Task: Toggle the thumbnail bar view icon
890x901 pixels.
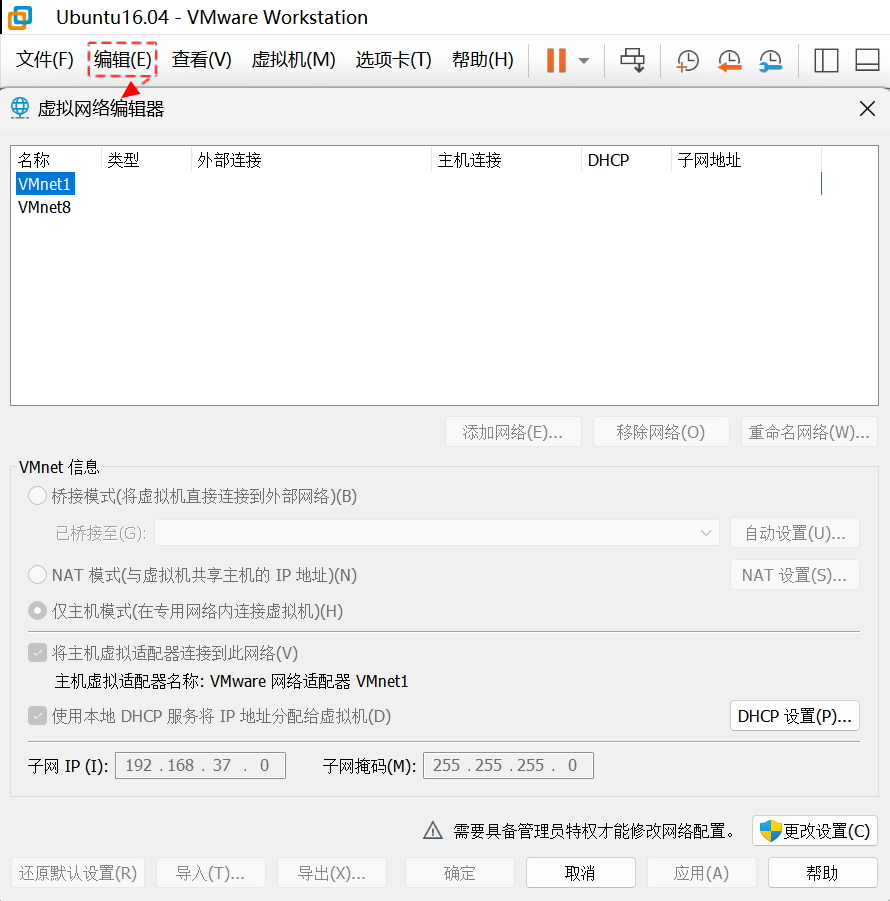Action: [867, 60]
